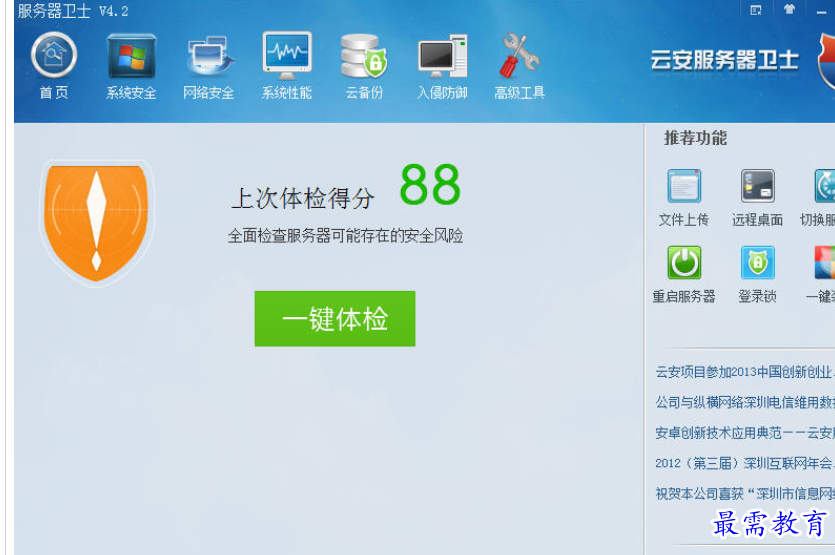Click the title bar feedback icon
The image size is (835, 555).
(x=756, y=10)
